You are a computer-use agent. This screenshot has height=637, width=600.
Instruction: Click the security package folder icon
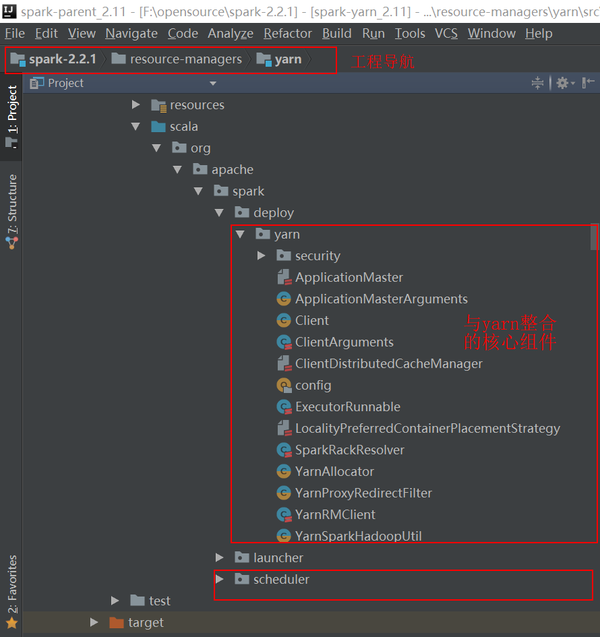[284, 256]
